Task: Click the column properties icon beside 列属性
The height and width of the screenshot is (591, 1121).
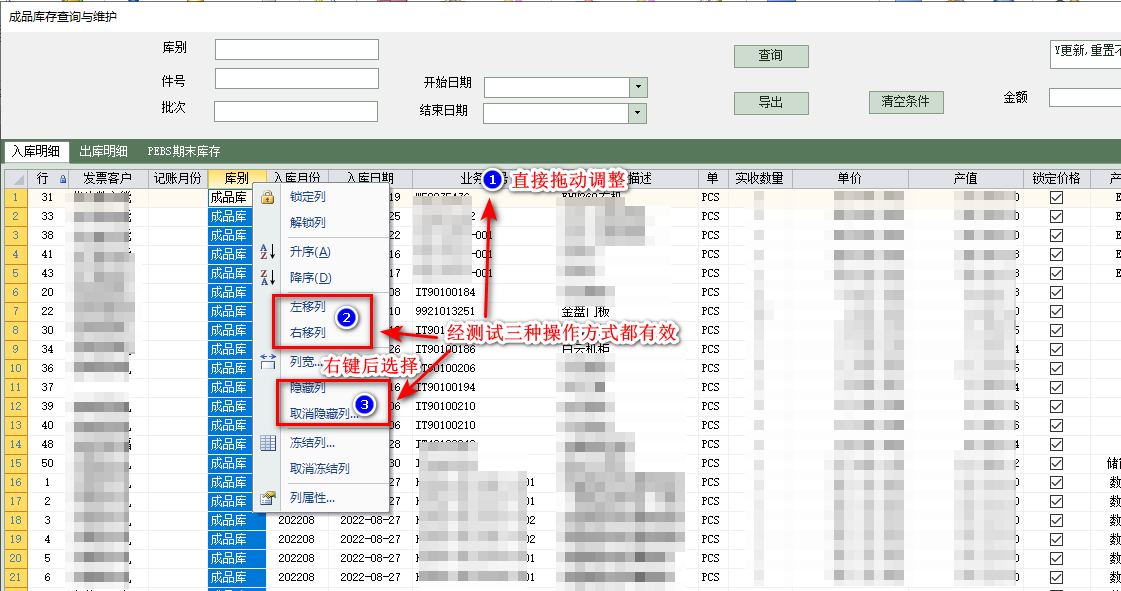Action: 268,497
